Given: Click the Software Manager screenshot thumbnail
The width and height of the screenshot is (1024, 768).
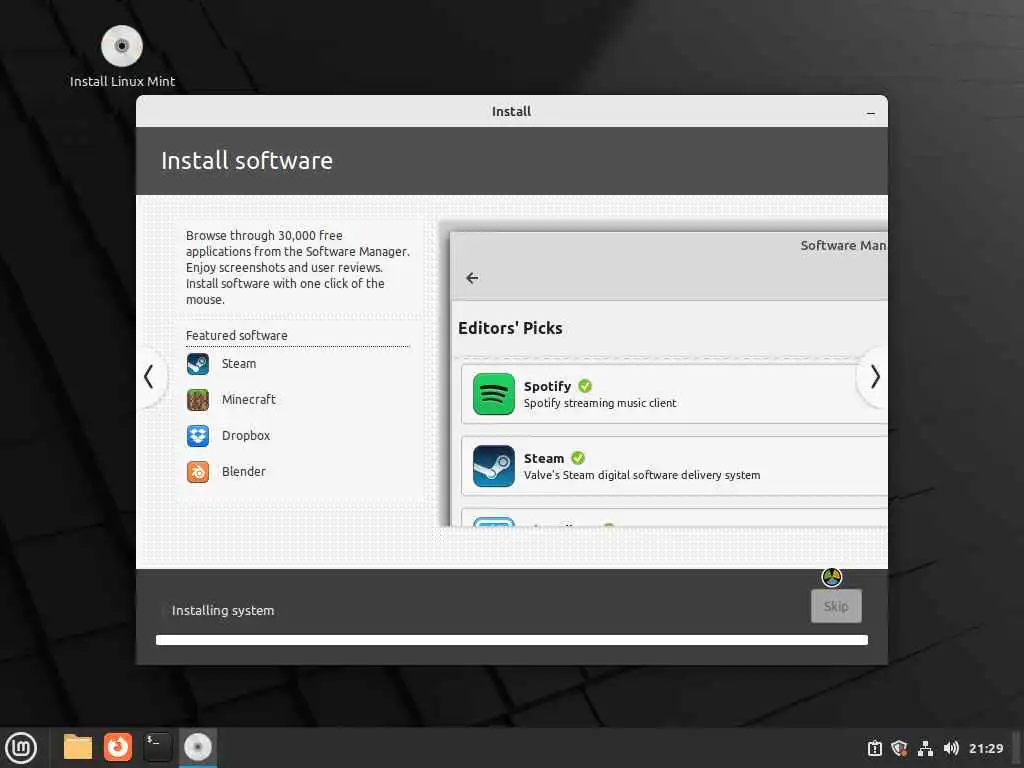Looking at the screenshot, I should click(669, 379).
